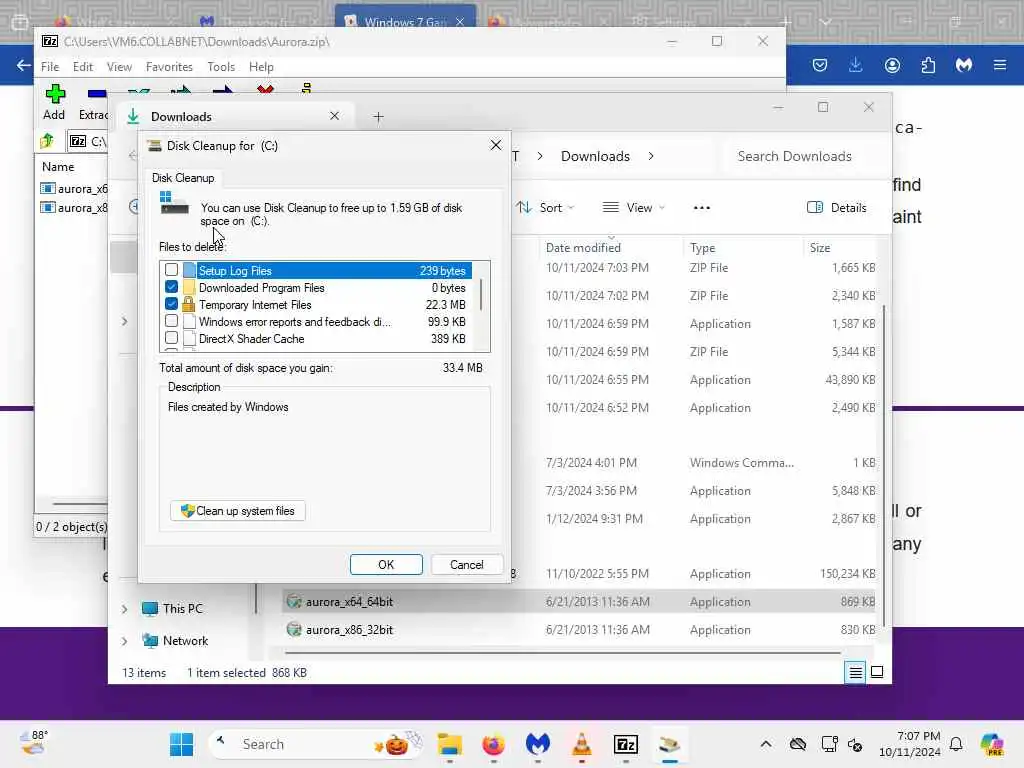Screen dimensions: 1024x768
Task: Click the Malwarebytes extension icon in browser toolbar
Action: pyautogui.click(x=964, y=65)
